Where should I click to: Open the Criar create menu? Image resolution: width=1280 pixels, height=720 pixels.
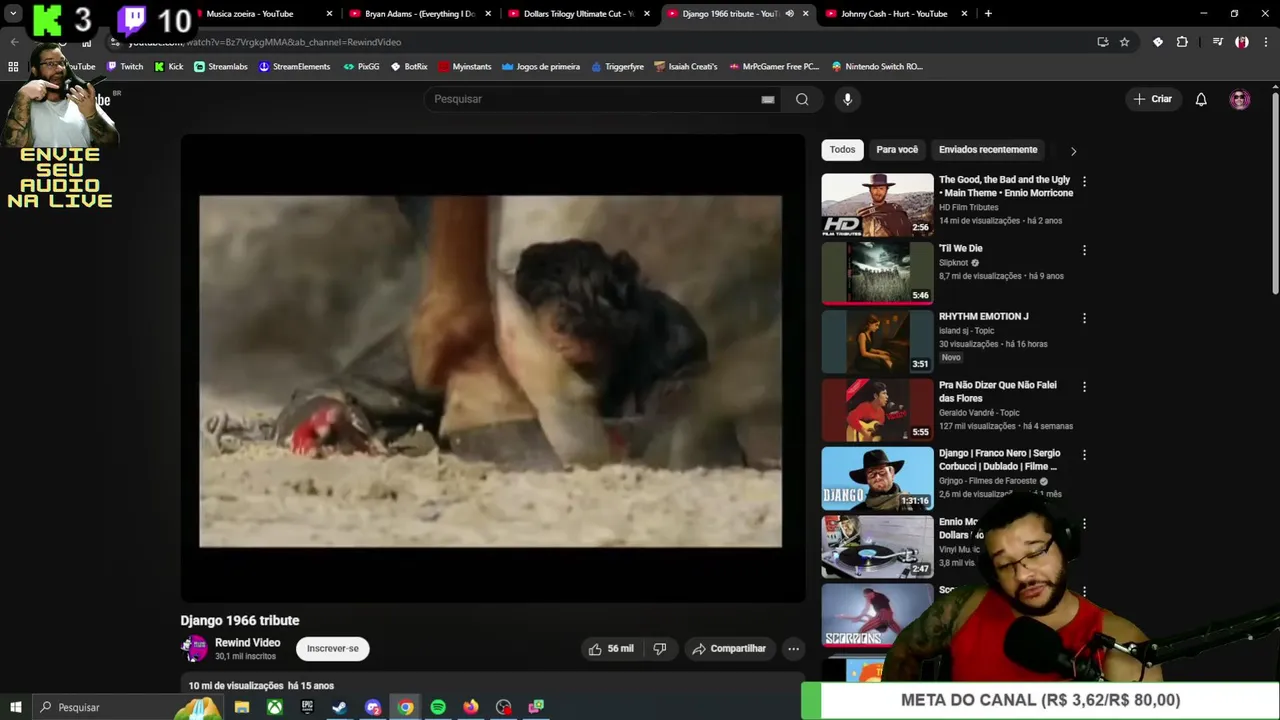pyautogui.click(x=1152, y=99)
